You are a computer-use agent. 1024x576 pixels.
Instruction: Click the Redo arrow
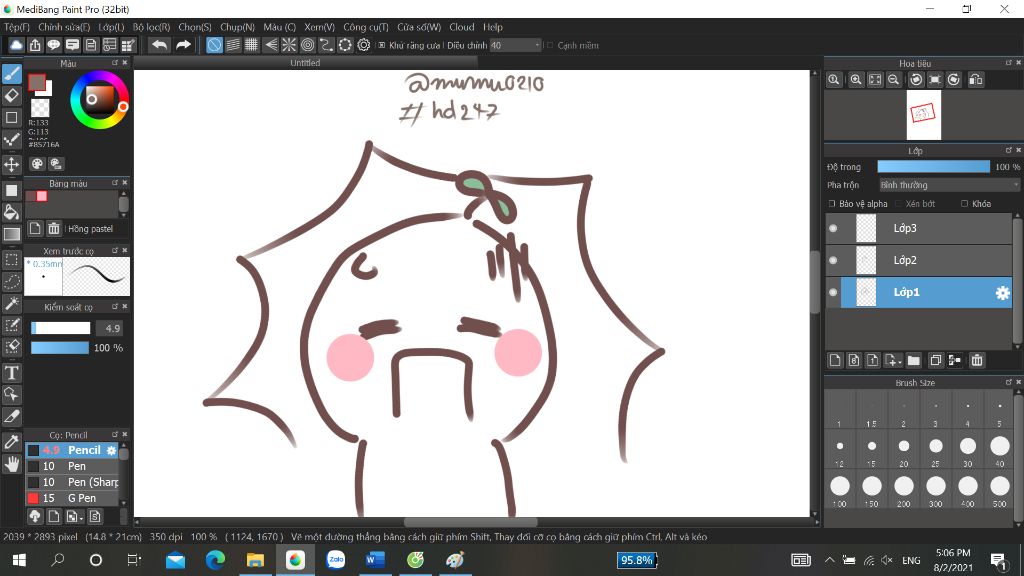coord(184,45)
